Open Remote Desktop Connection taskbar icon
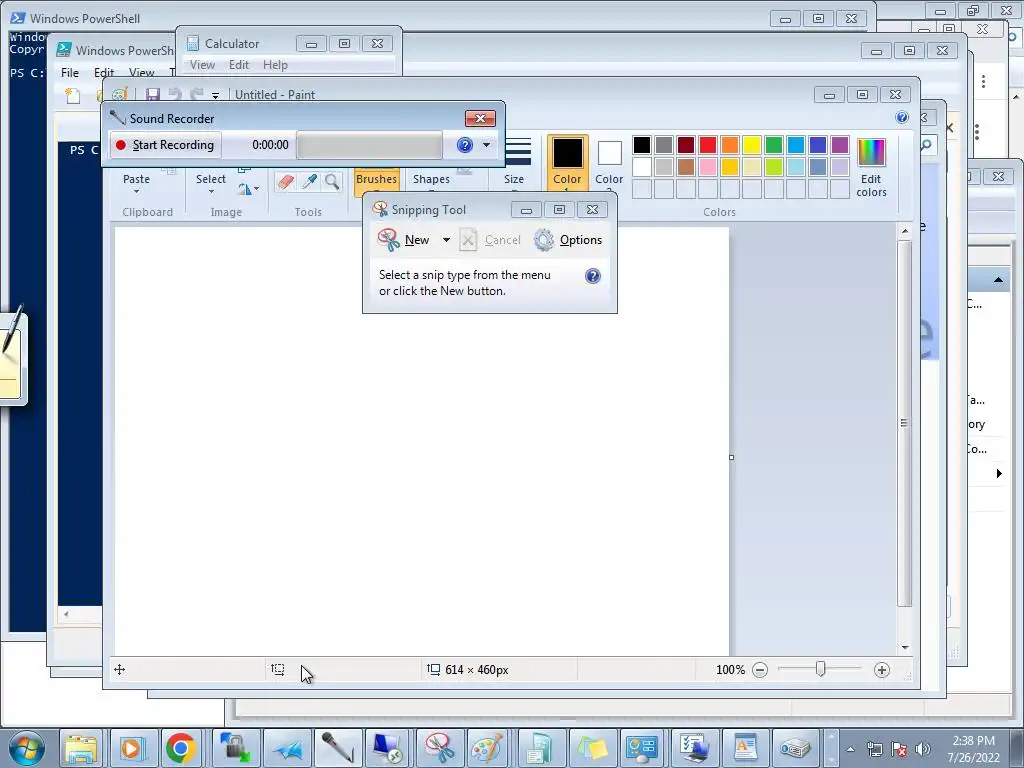This screenshot has height=768, width=1024. click(x=387, y=748)
